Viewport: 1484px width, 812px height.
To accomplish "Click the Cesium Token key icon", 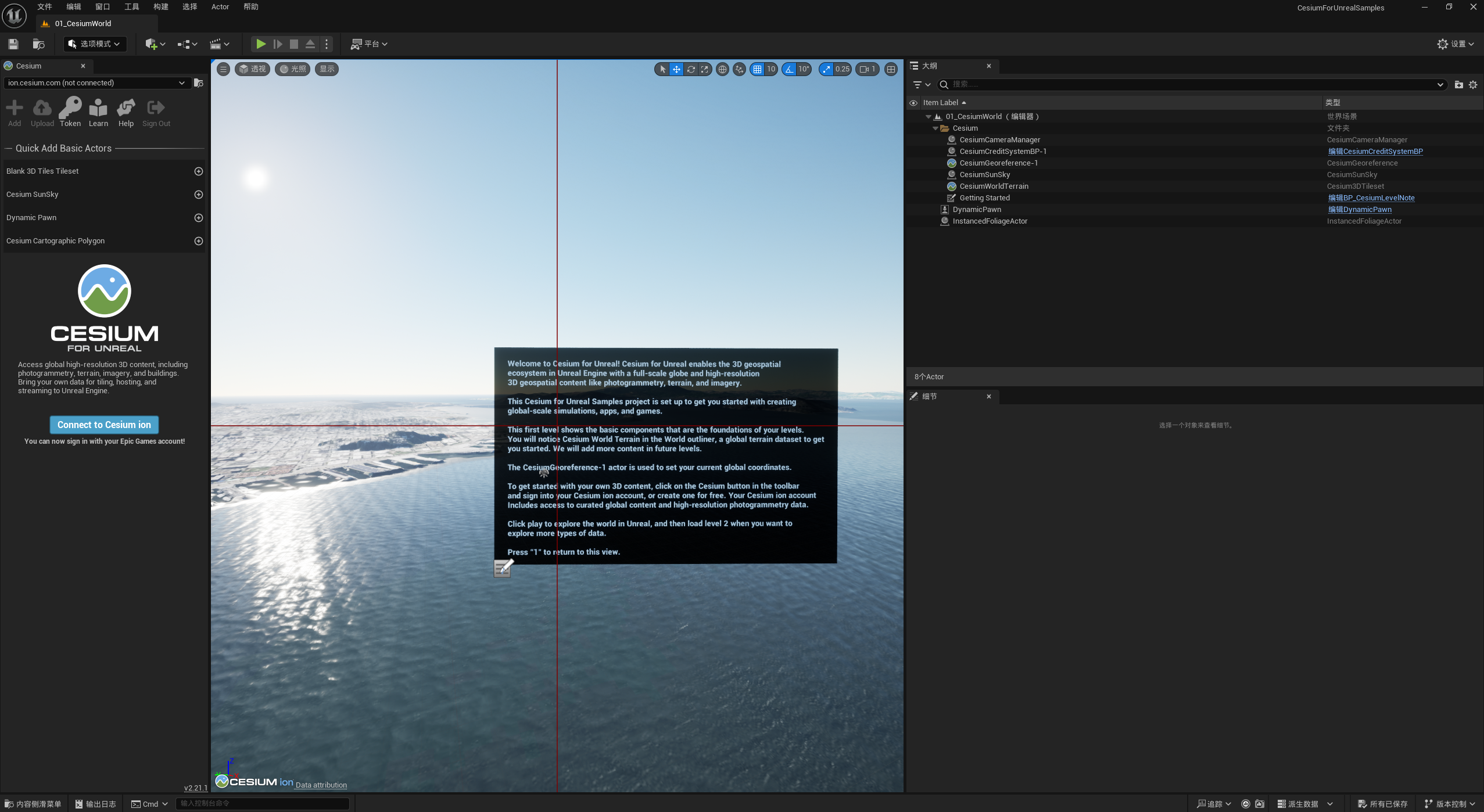I will pyautogui.click(x=70, y=109).
